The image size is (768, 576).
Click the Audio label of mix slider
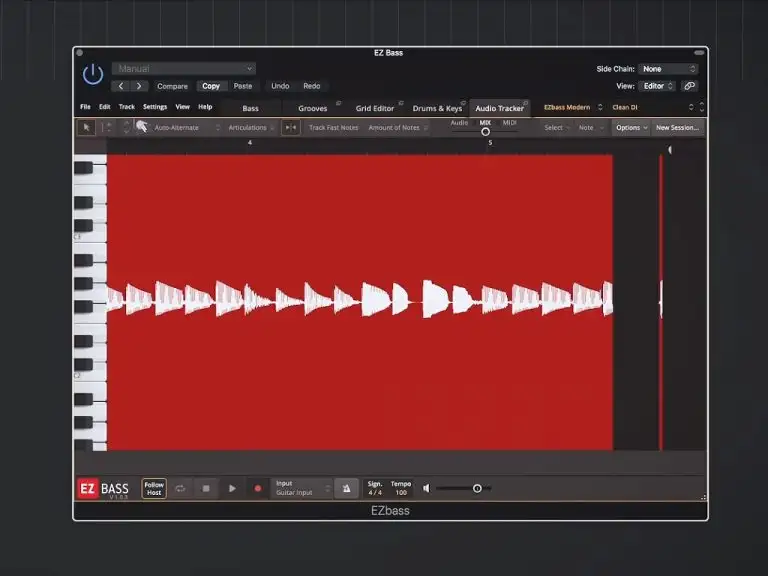(459, 122)
